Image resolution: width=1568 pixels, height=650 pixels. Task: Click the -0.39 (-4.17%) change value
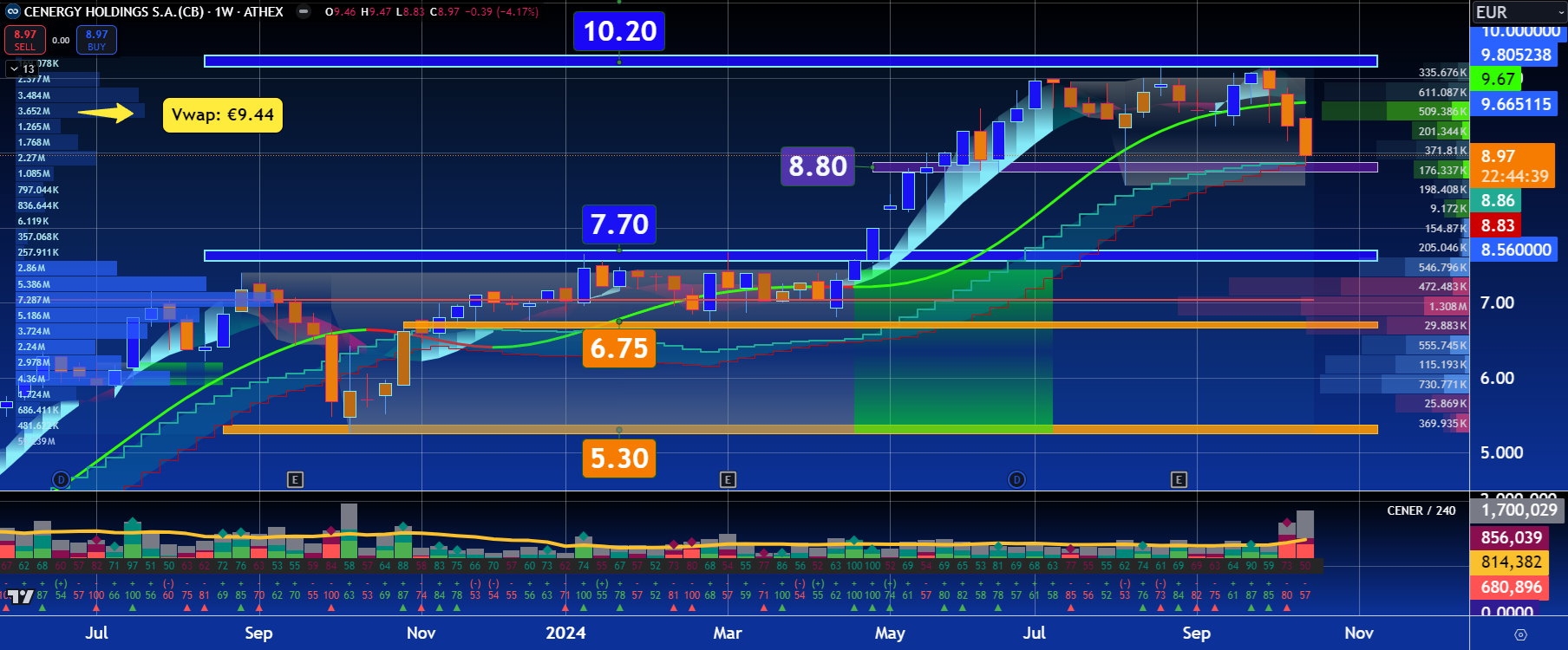click(500, 12)
